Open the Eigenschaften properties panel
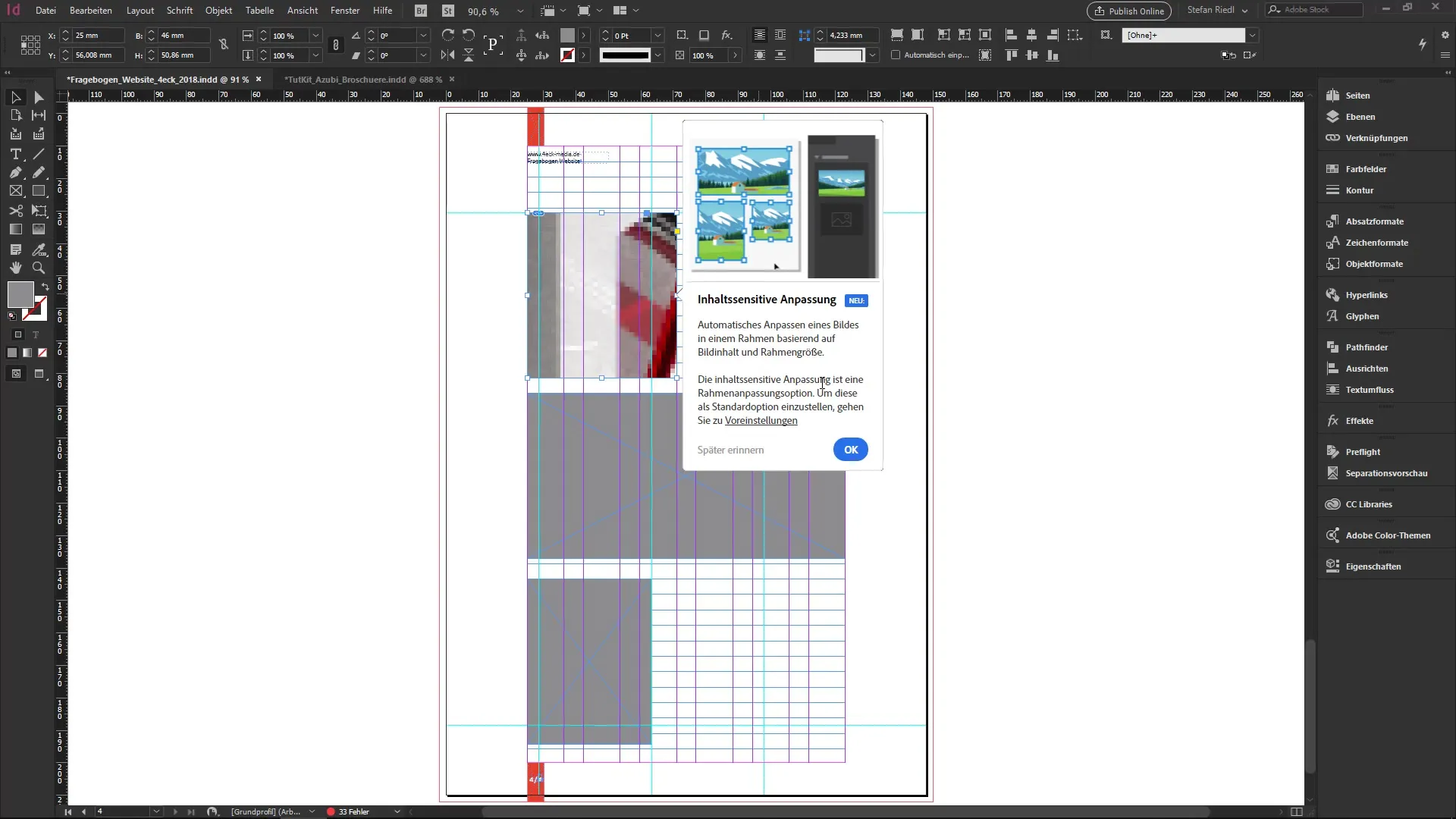 [1373, 566]
